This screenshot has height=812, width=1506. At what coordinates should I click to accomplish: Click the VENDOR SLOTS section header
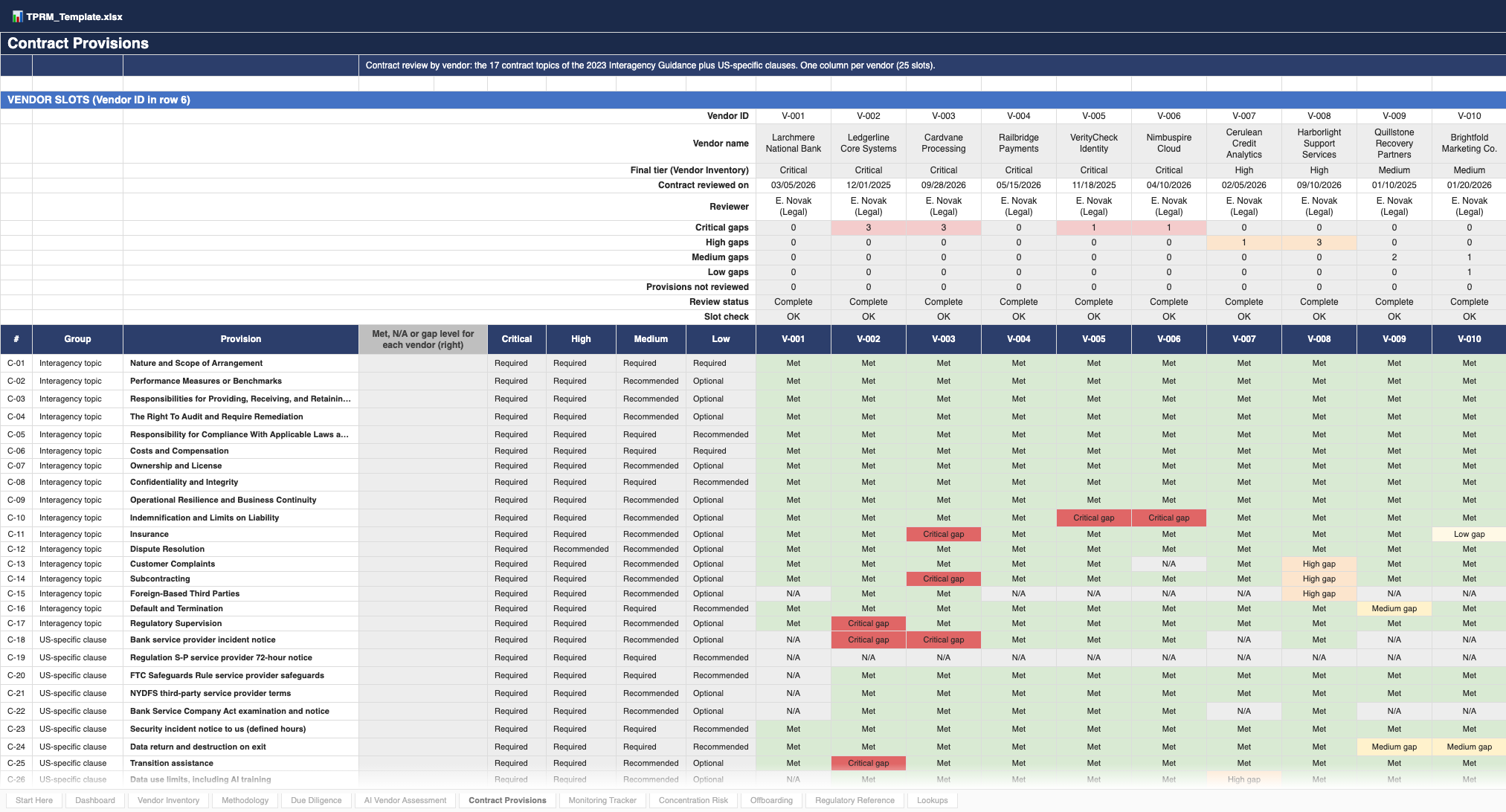753,100
